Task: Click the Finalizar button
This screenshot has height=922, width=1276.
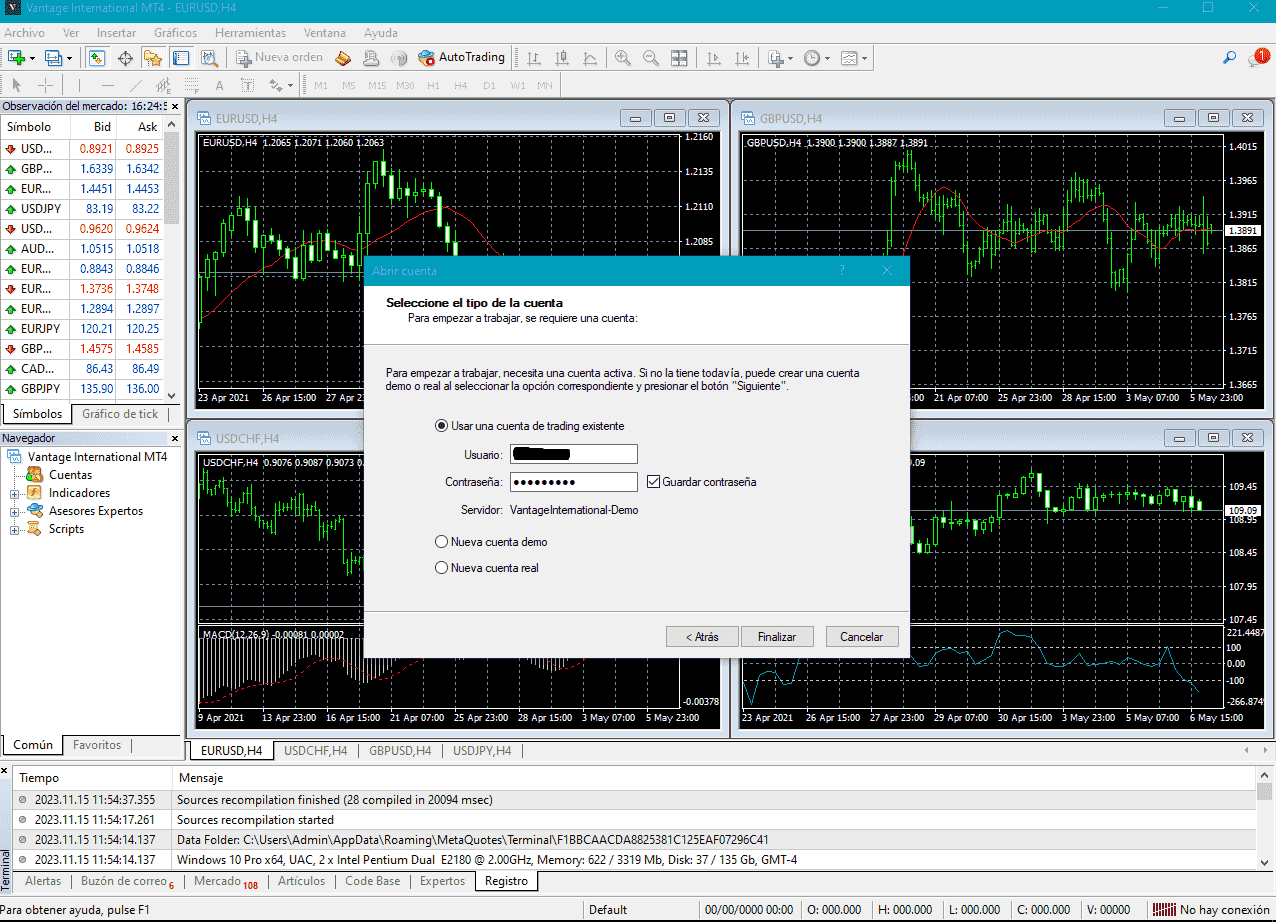Action: (x=777, y=637)
